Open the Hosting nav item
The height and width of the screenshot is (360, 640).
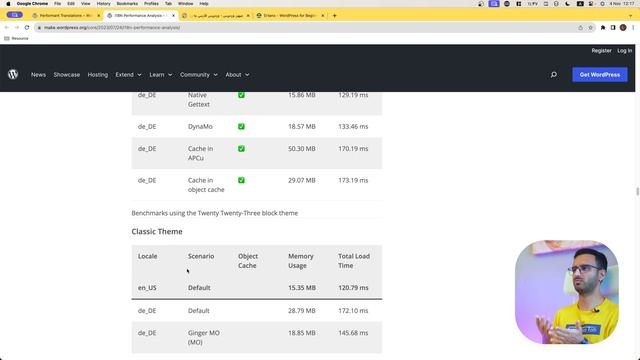click(x=98, y=75)
